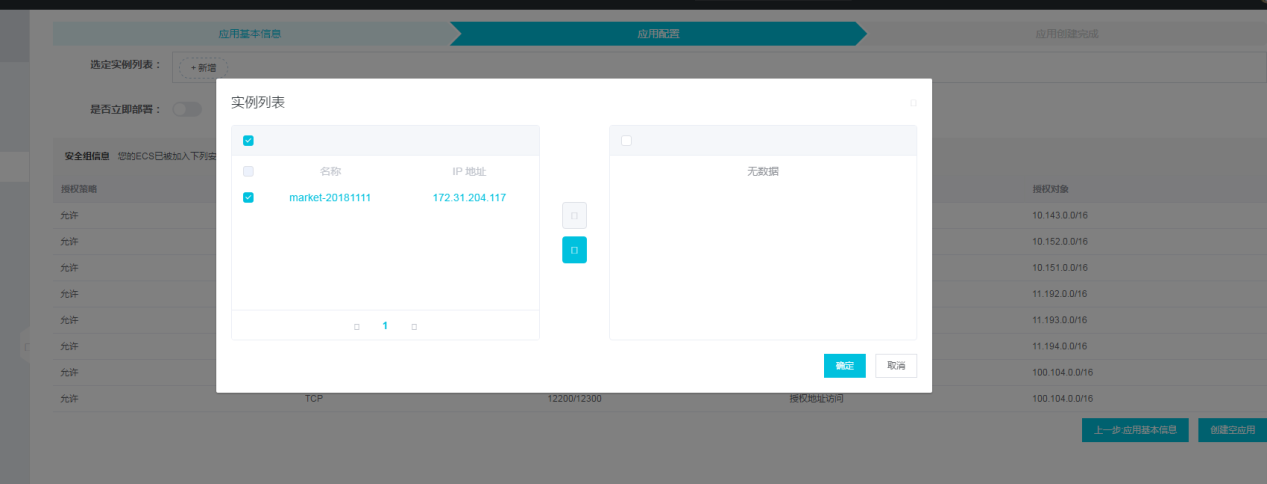Click cell 10.143.0.0/16
Screen dimensions: 1267x484
pyautogui.click(x=1062, y=215)
